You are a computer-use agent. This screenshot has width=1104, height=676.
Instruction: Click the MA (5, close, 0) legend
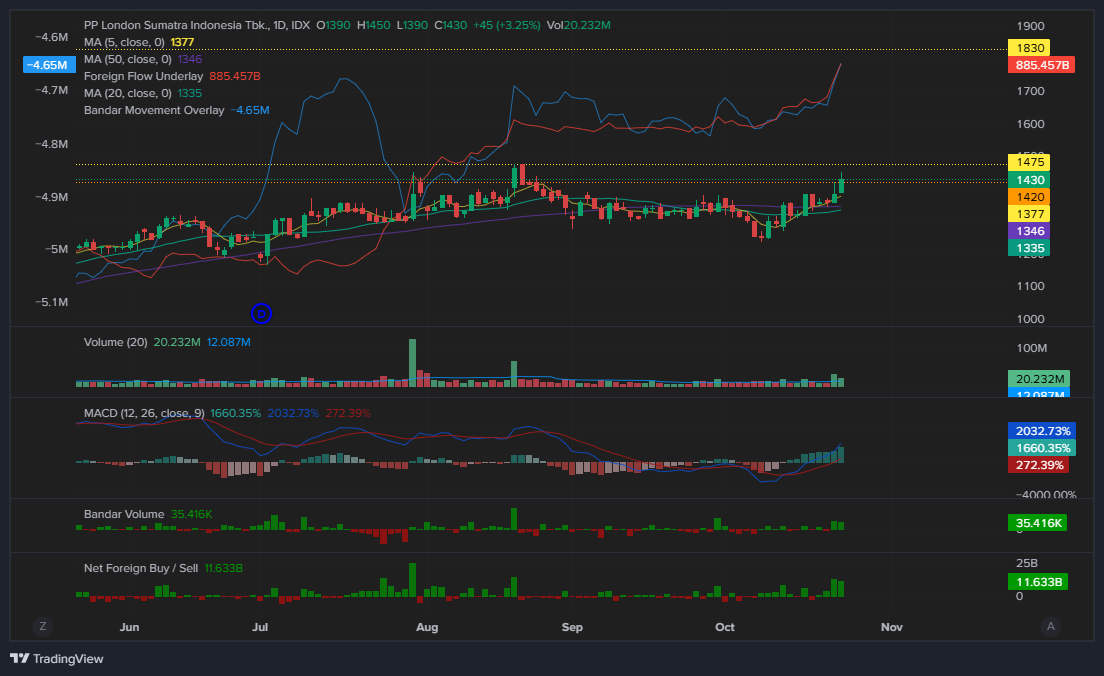124,42
